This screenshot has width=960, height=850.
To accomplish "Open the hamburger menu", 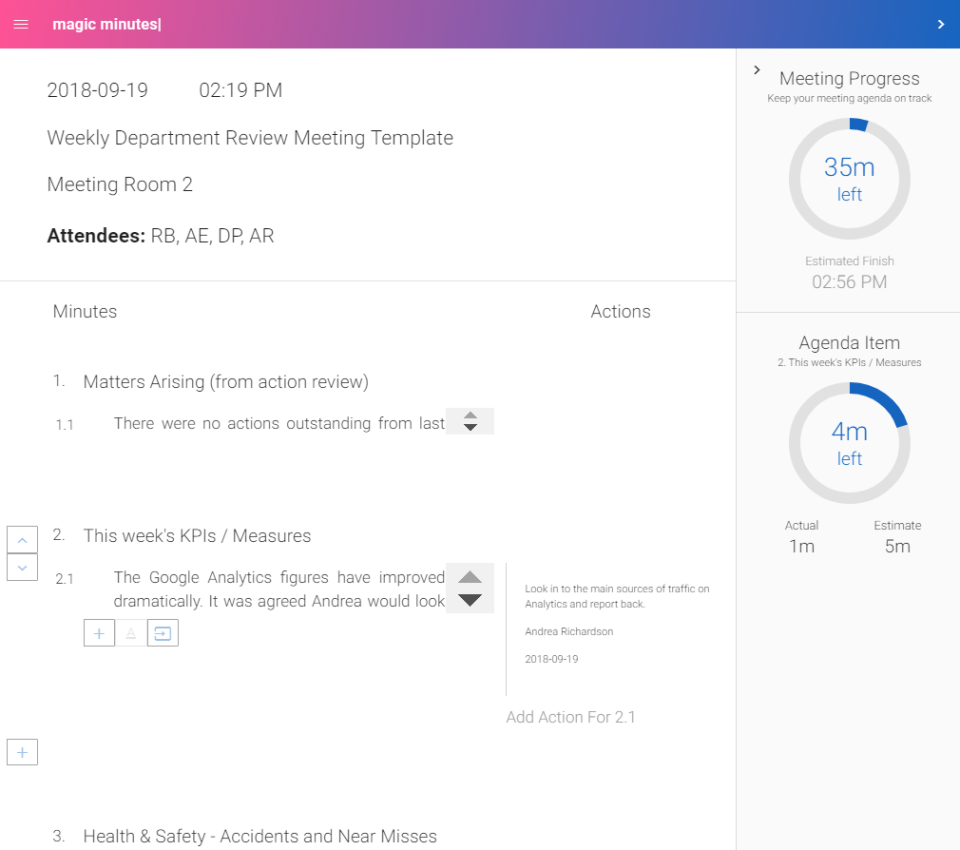I will click(x=21, y=24).
